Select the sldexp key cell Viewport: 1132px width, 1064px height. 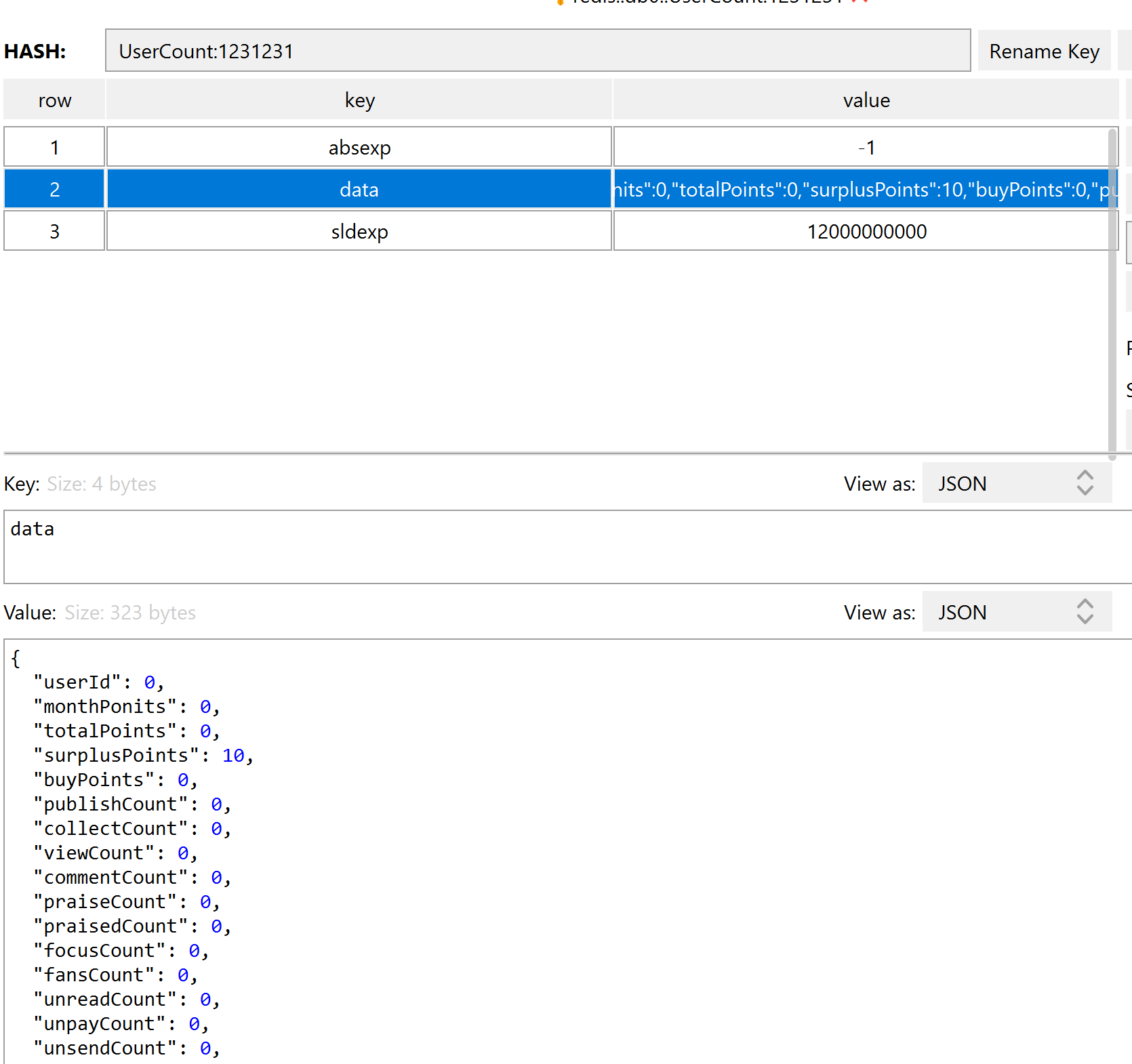click(x=359, y=231)
